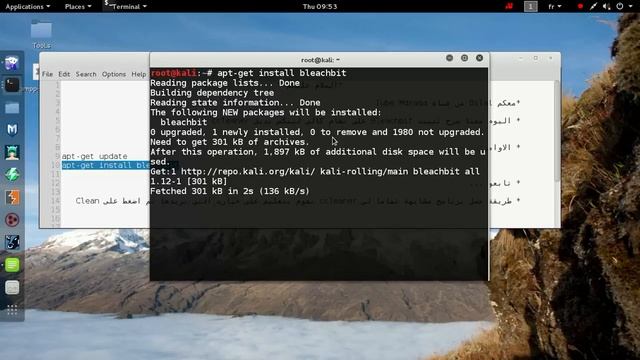Launch Burp Suite orange icon in dock
The image size is (640, 360).
click(12, 198)
